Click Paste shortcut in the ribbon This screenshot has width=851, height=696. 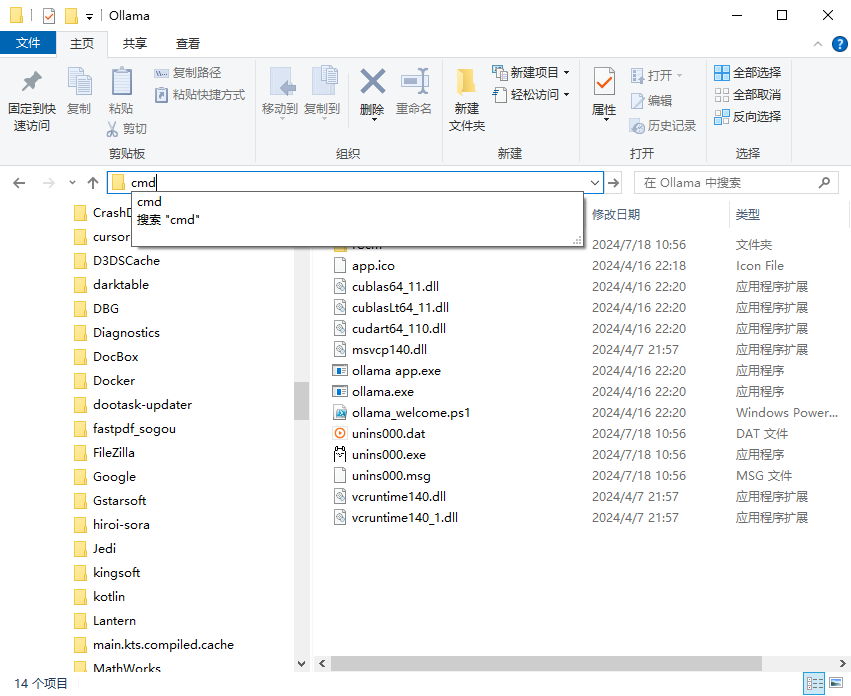point(200,95)
